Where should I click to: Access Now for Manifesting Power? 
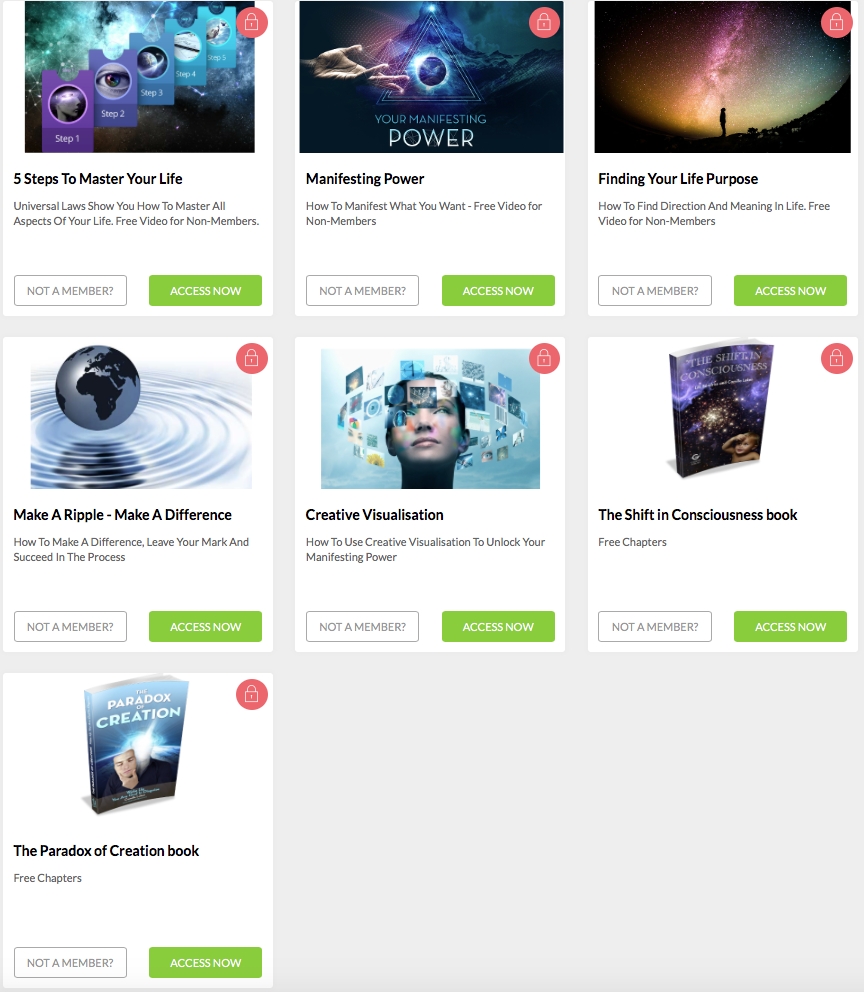tap(498, 290)
